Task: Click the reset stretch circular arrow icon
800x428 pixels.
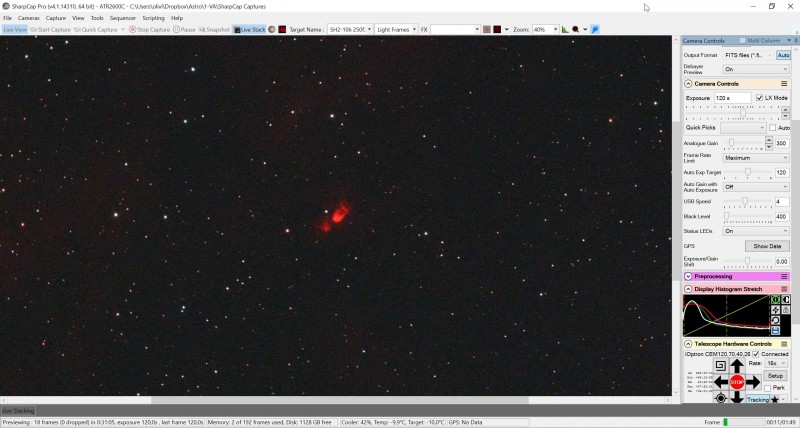Action: (x=776, y=320)
